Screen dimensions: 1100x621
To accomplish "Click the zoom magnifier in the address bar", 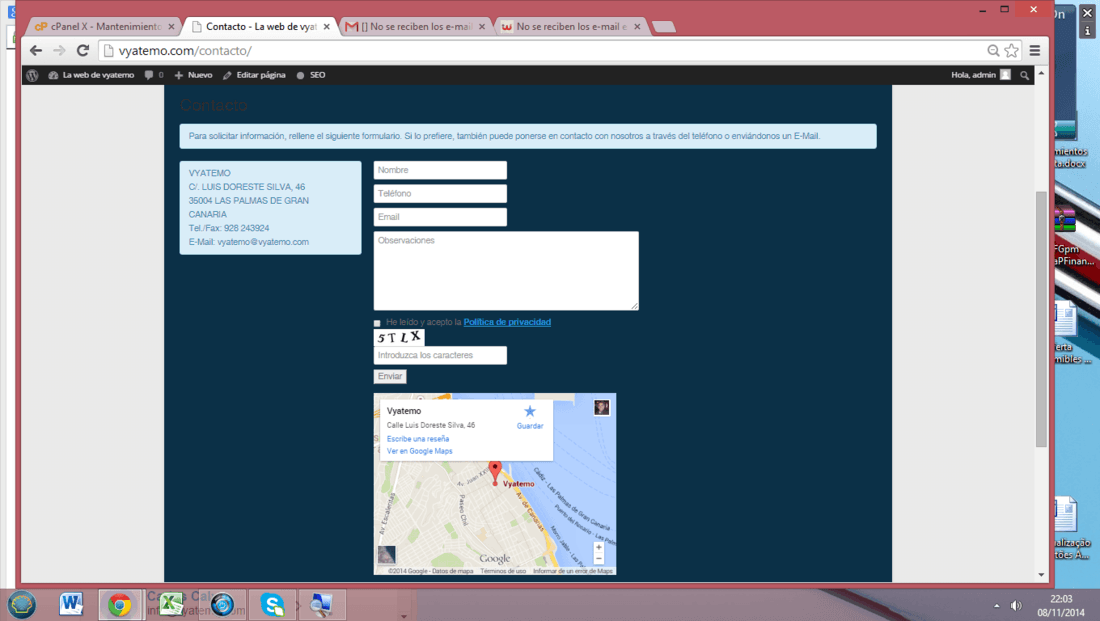I will coord(993,51).
